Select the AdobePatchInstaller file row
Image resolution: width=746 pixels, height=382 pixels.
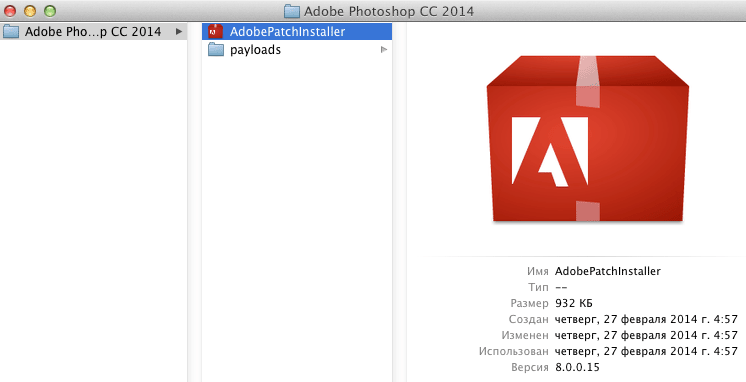tap(297, 31)
